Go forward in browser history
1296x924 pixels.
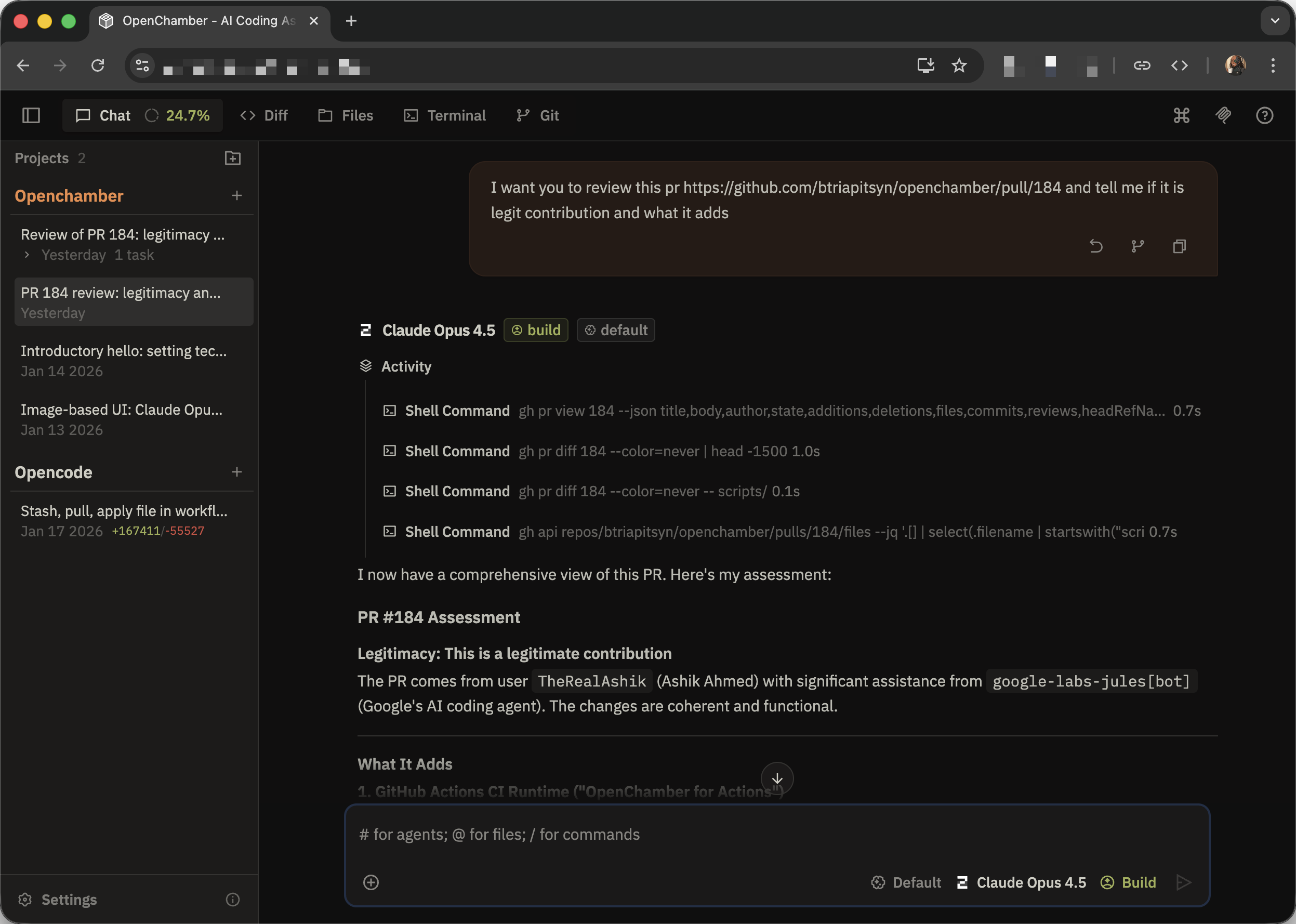point(60,66)
